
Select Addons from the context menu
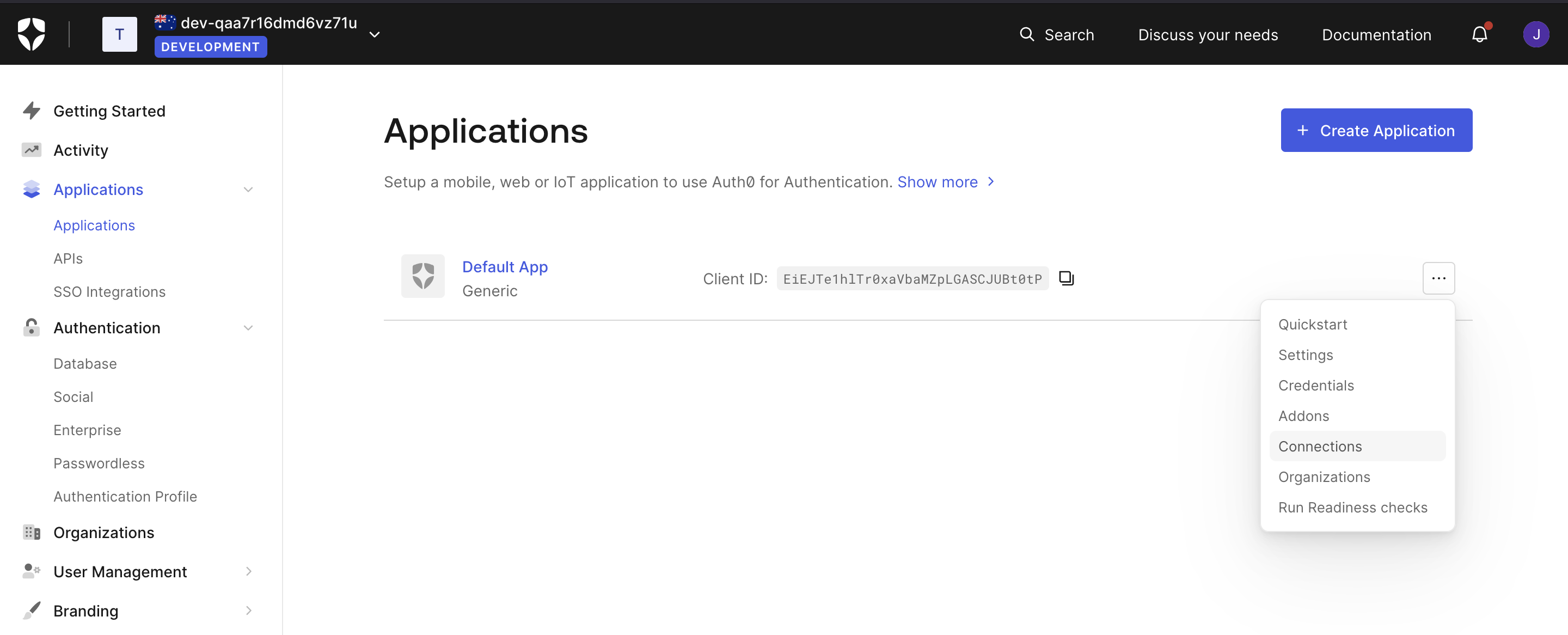click(1357, 415)
